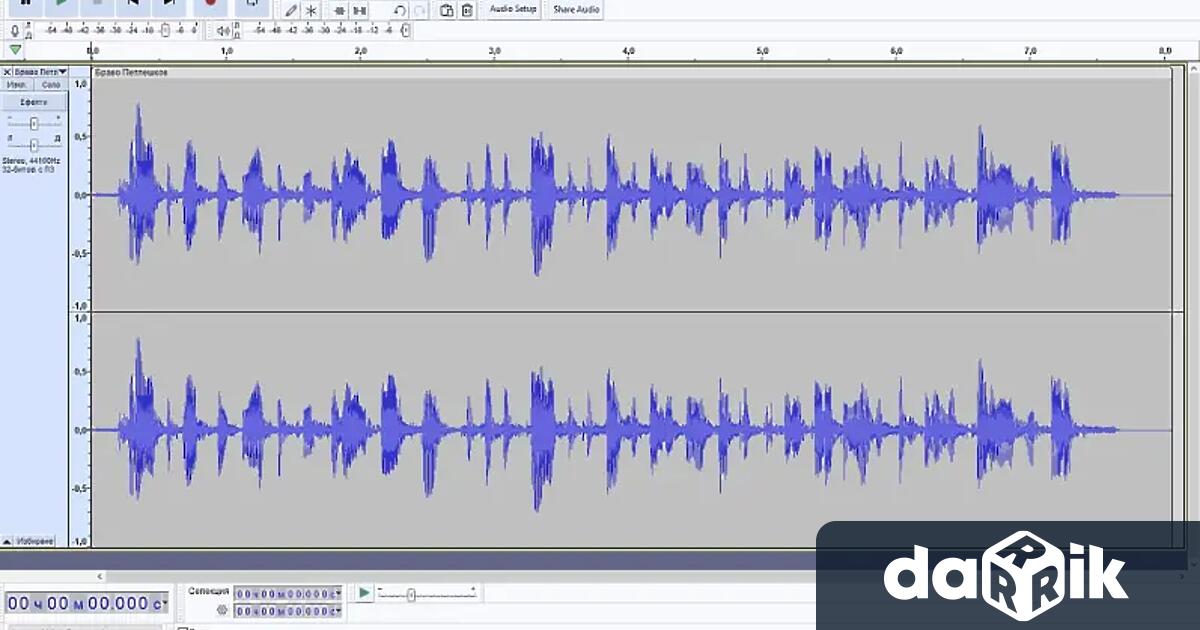This screenshot has height=630, width=1200.
Task: Toggle Solo on the track
Action: pyautogui.click(x=51, y=85)
